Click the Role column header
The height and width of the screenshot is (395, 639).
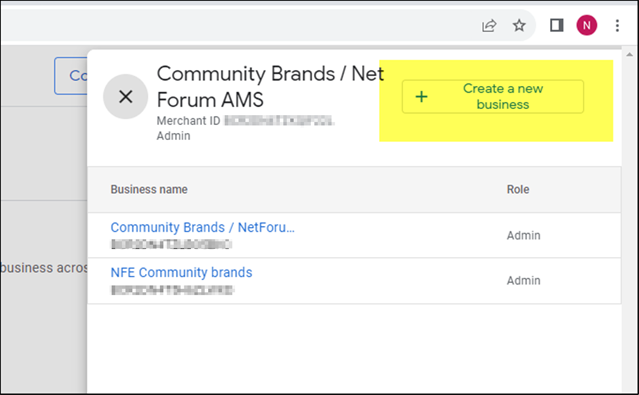[518, 190]
